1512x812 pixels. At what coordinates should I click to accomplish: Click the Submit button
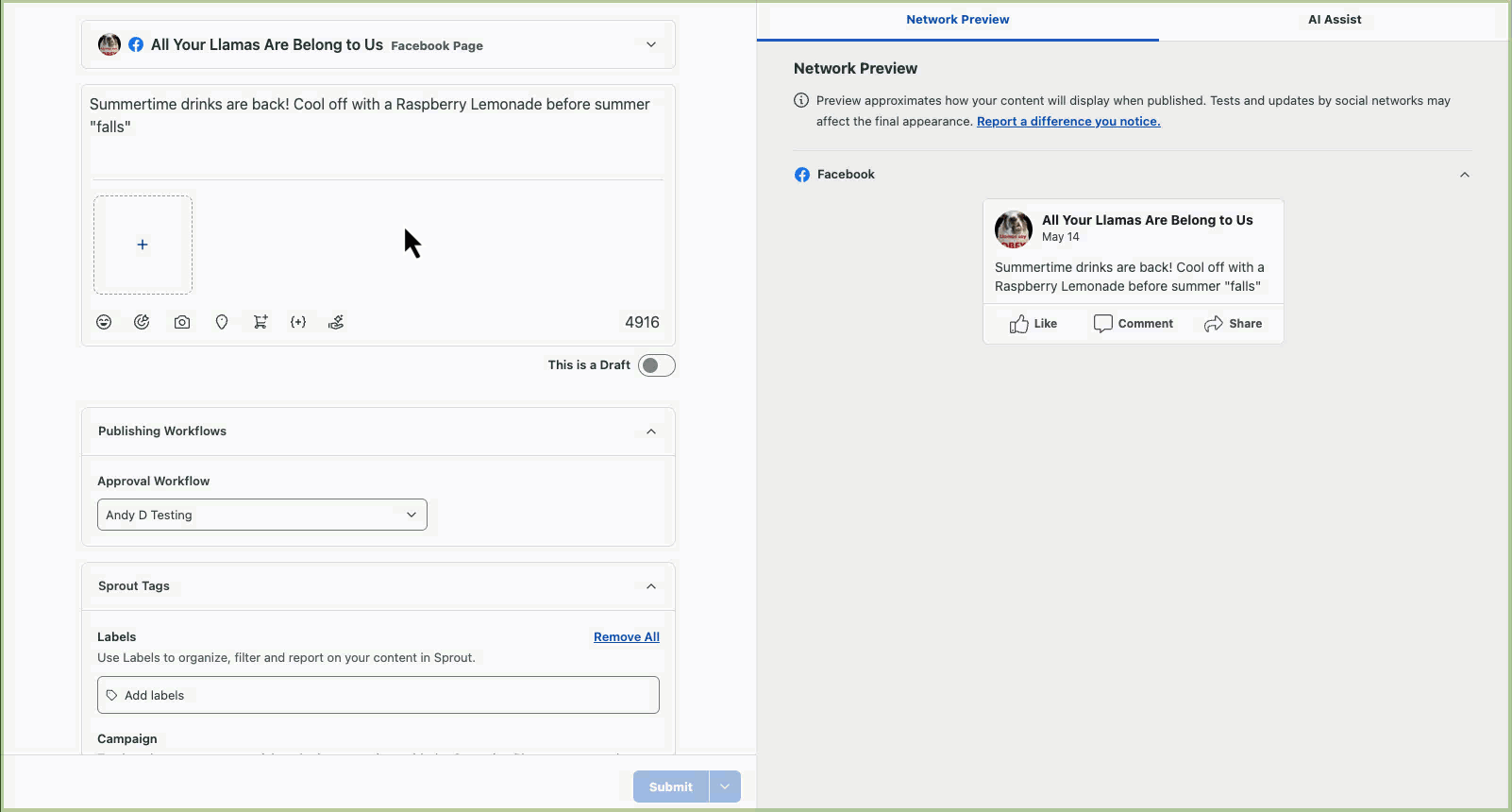[x=670, y=787]
